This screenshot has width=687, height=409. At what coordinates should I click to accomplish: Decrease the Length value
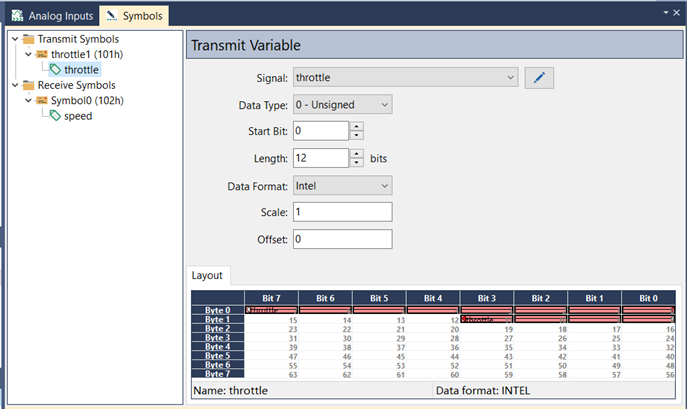point(357,163)
